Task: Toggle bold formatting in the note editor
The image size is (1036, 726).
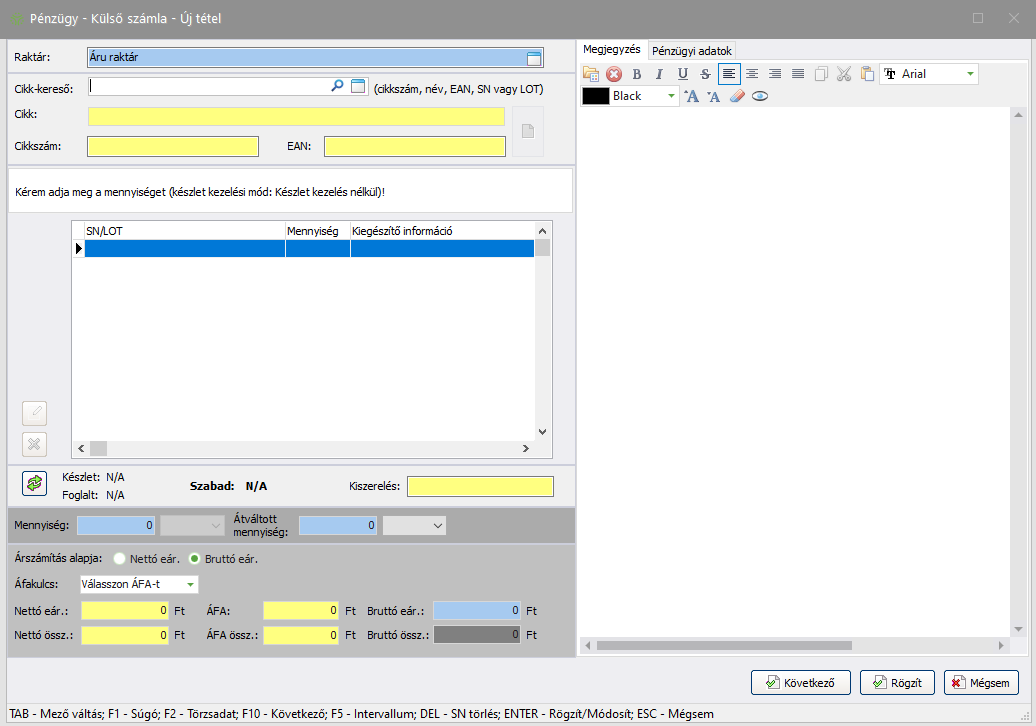Action: pyautogui.click(x=637, y=74)
